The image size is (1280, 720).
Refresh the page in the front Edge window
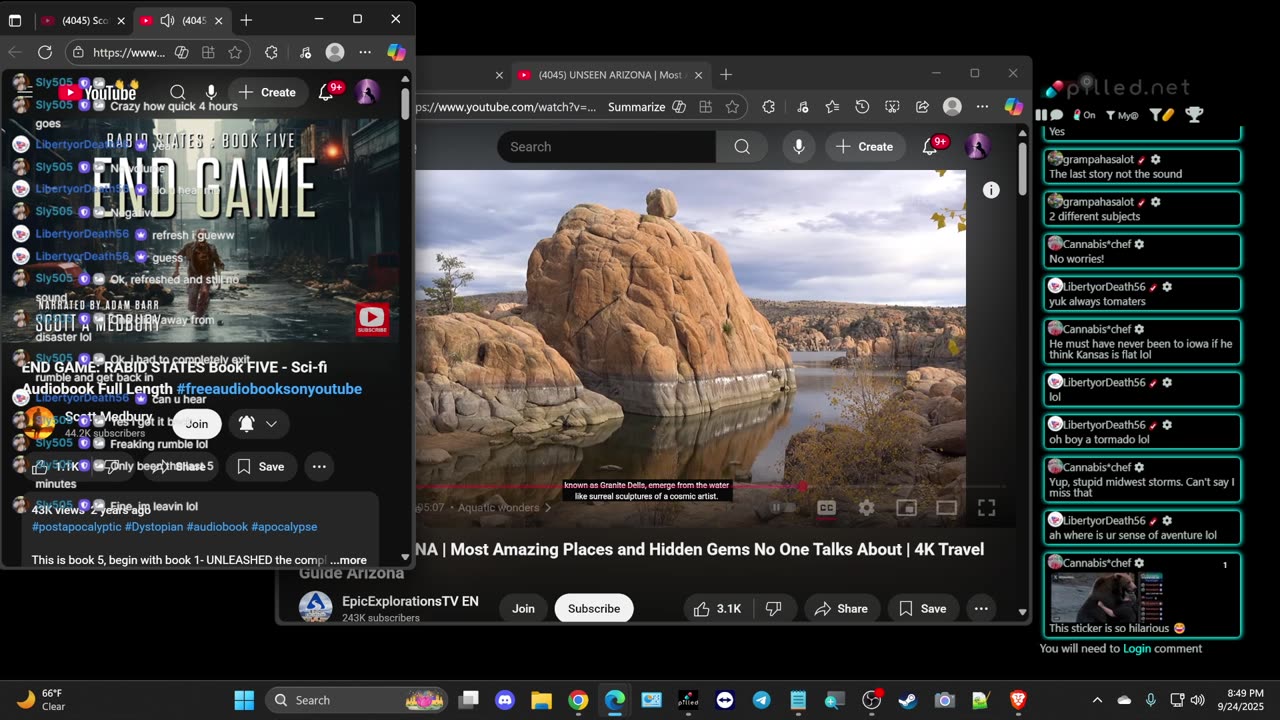click(45, 52)
